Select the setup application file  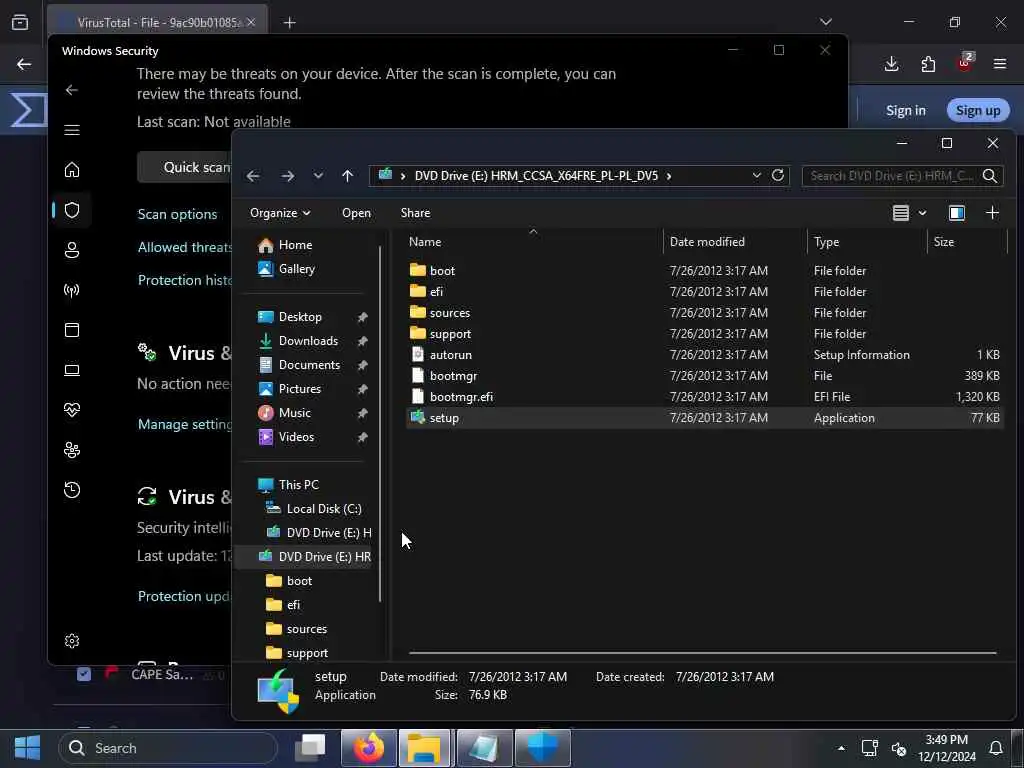point(704,418)
